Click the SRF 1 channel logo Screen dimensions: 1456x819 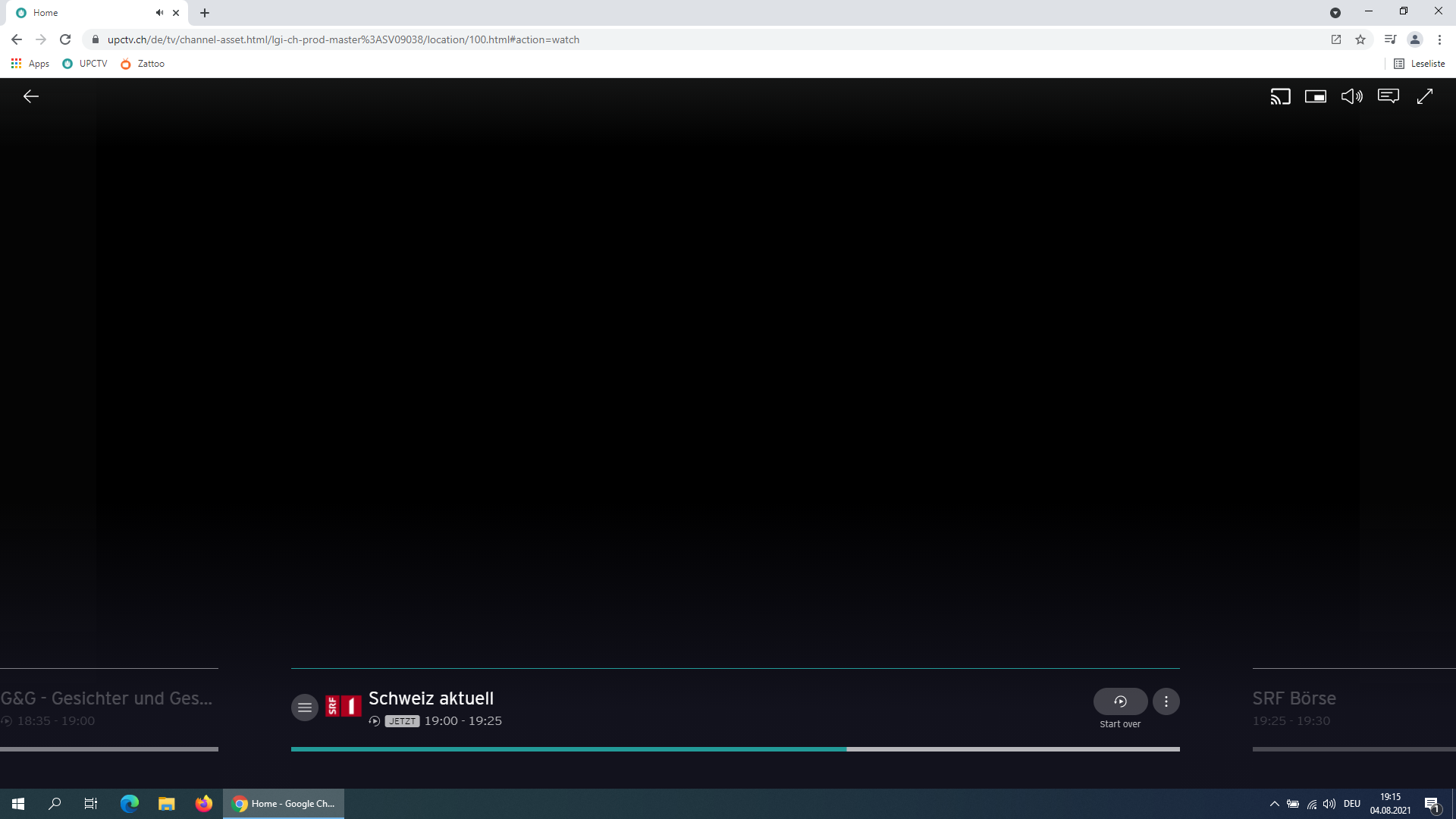[343, 706]
